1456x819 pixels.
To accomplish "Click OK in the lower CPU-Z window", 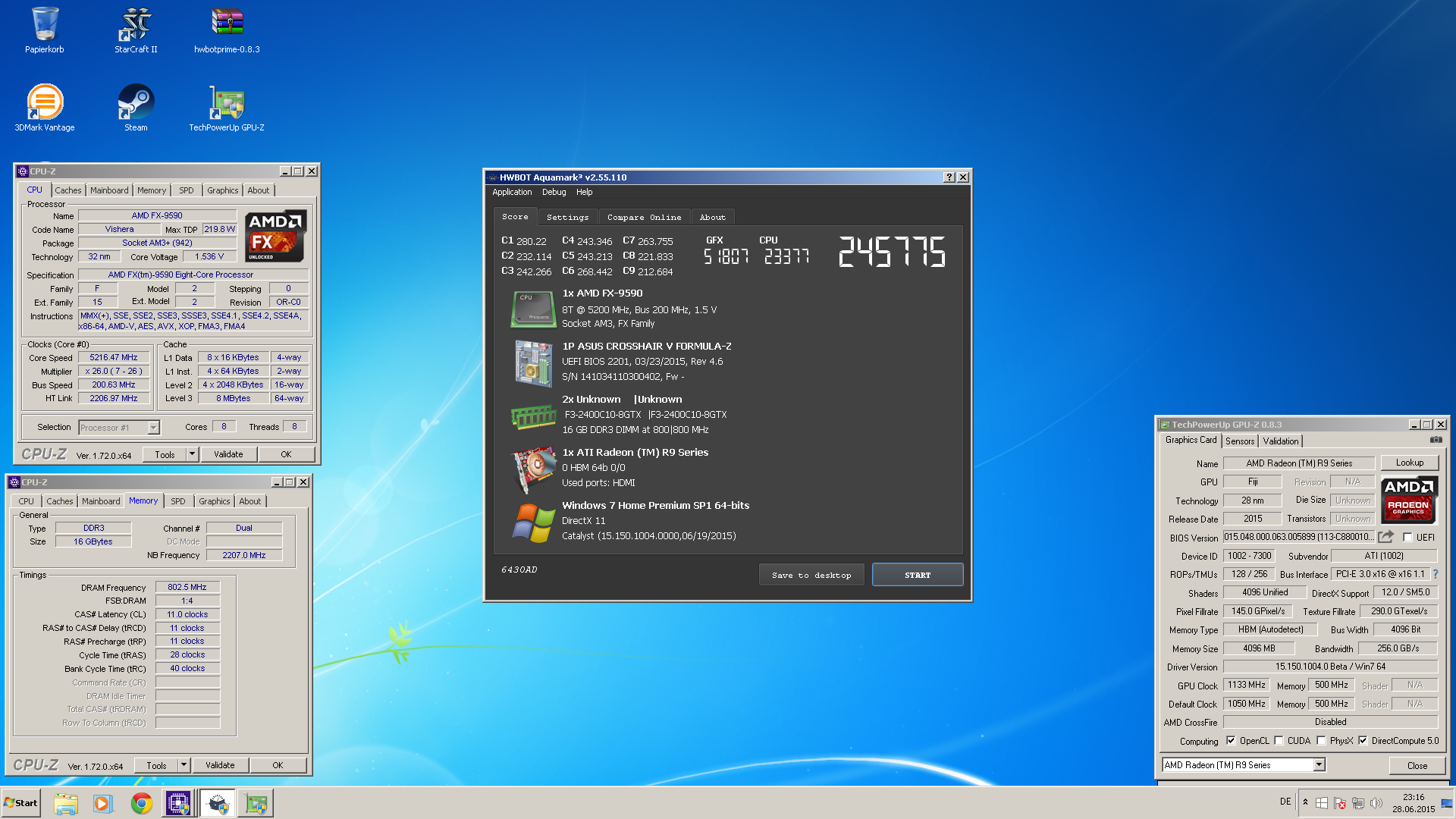I will tap(278, 765).
